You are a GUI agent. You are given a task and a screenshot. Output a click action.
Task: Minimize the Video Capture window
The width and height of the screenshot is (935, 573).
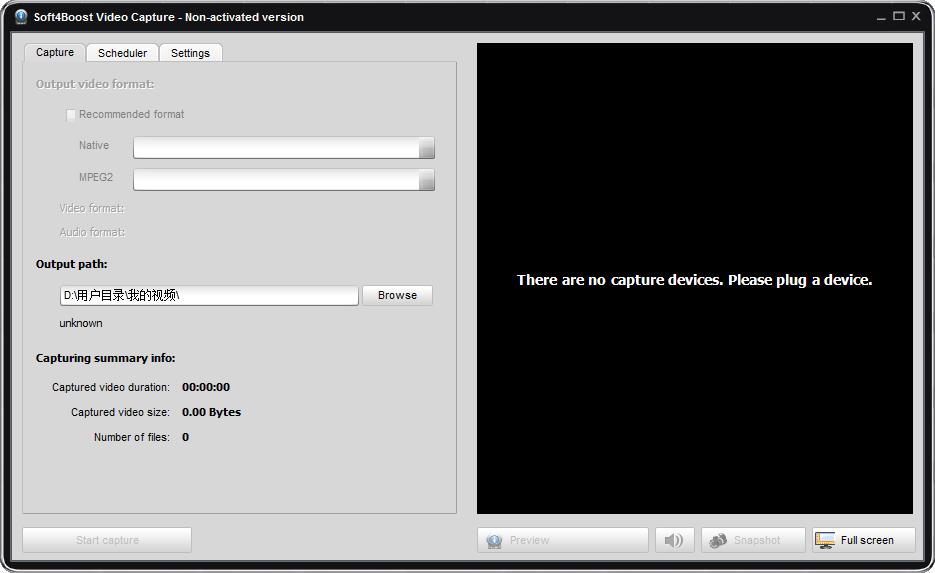[x=881, y=17]
